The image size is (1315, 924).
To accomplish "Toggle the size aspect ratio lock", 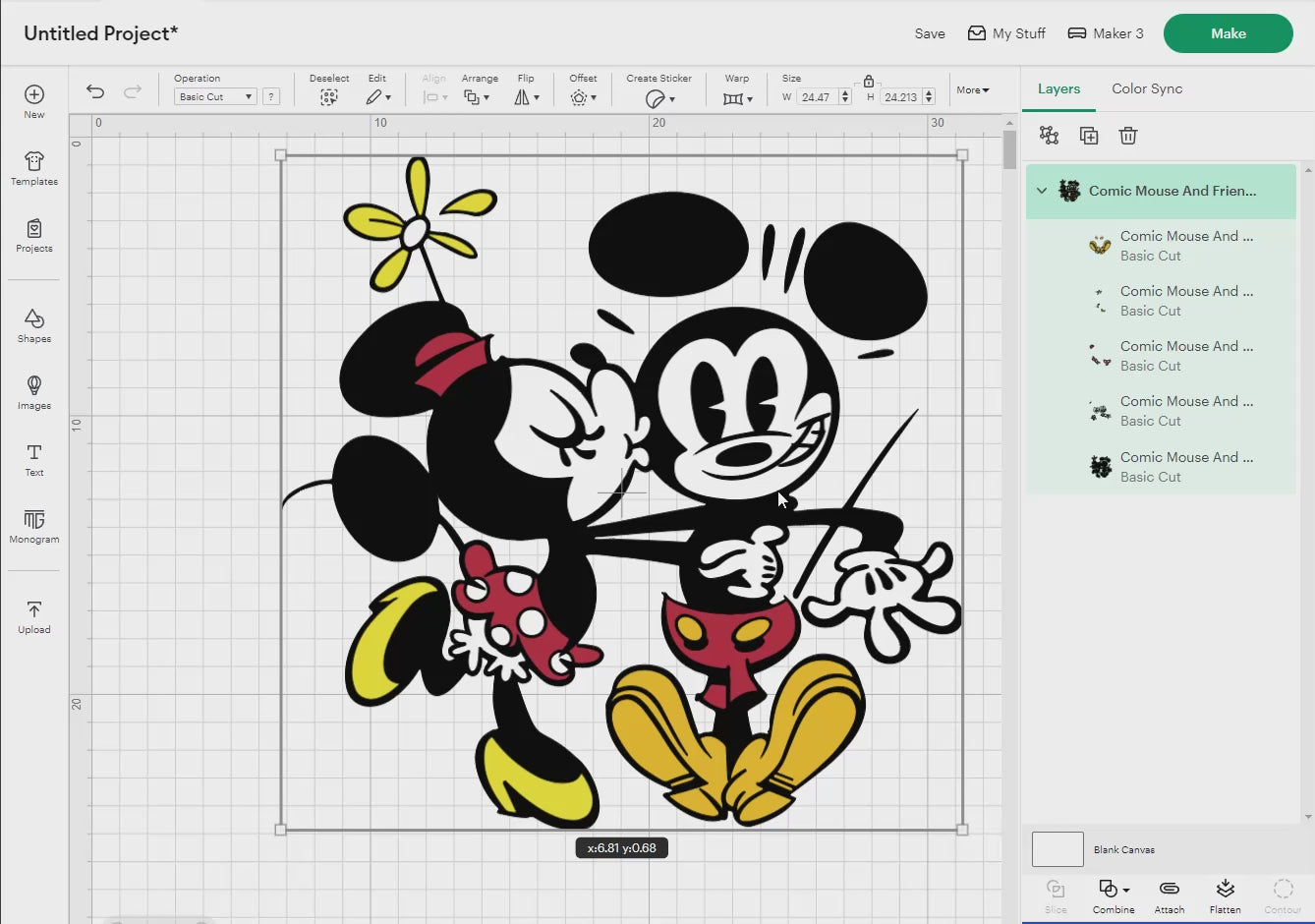I will click(x=869, y=82).
